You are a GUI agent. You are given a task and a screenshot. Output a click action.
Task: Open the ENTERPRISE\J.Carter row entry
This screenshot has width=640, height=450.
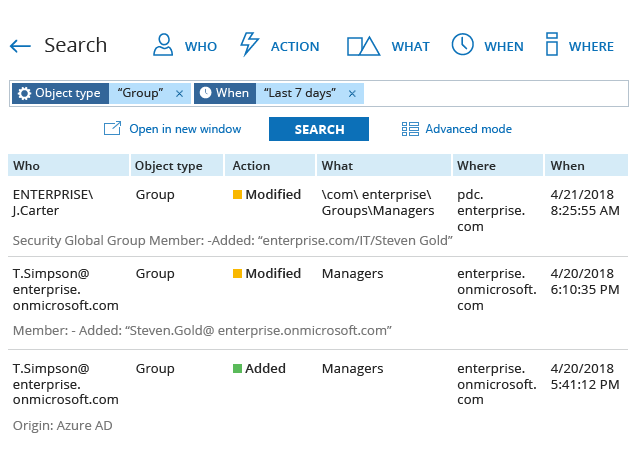coord(52,202)
